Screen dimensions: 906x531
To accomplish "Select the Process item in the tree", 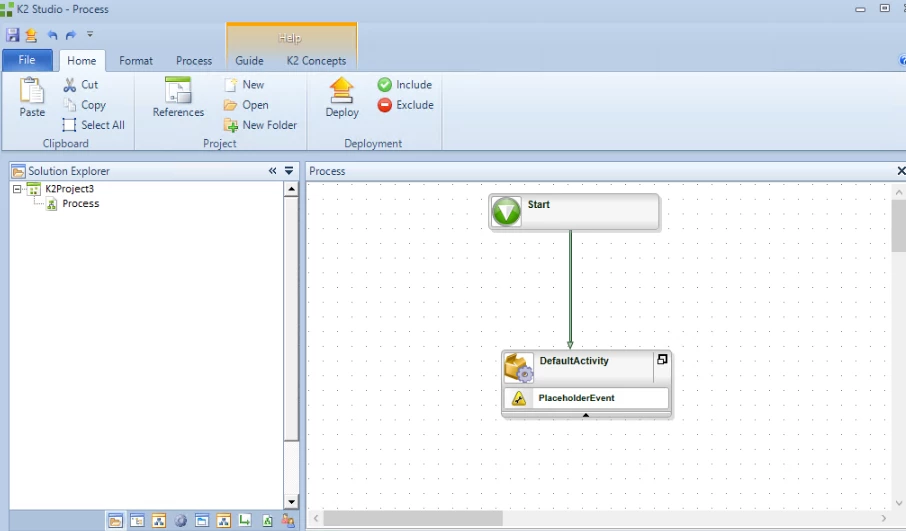I will pos(80,203).
